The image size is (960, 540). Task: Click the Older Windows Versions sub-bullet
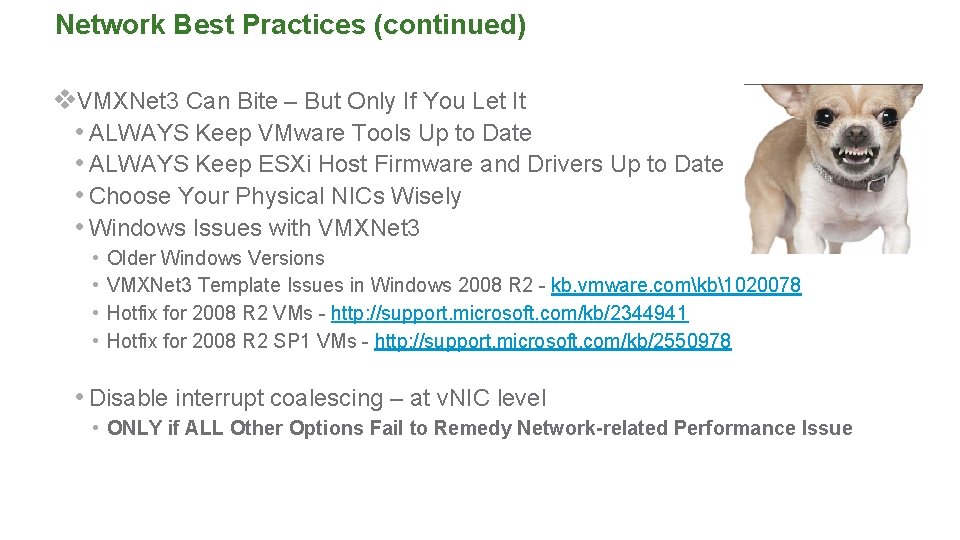tap(215, 258)
